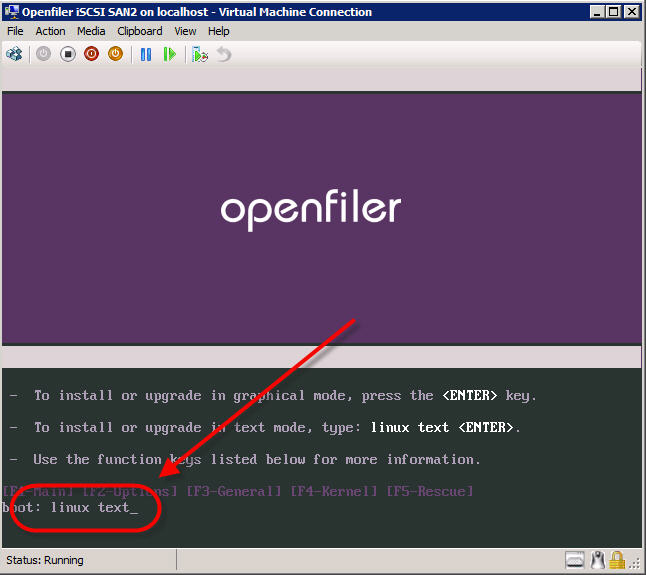This screenshot has height=575, width=646.
Task: Click the Start virtual machine icon
Action: [43, 54]
